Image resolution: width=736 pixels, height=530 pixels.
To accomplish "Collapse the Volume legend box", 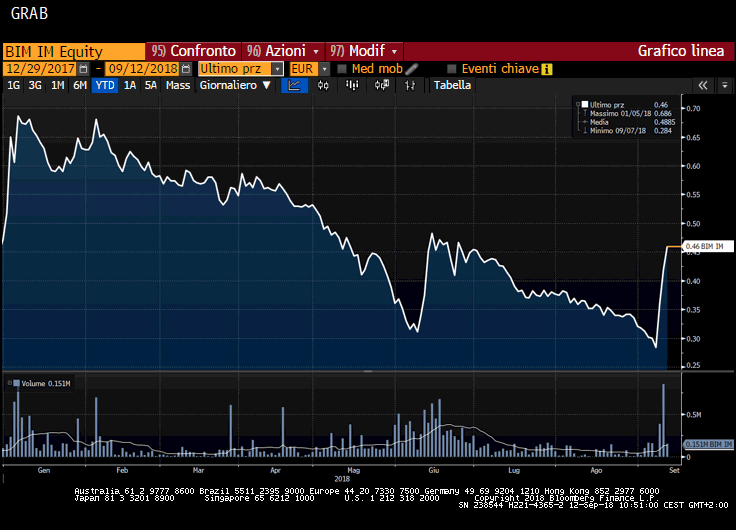I will tap(9, 383).
